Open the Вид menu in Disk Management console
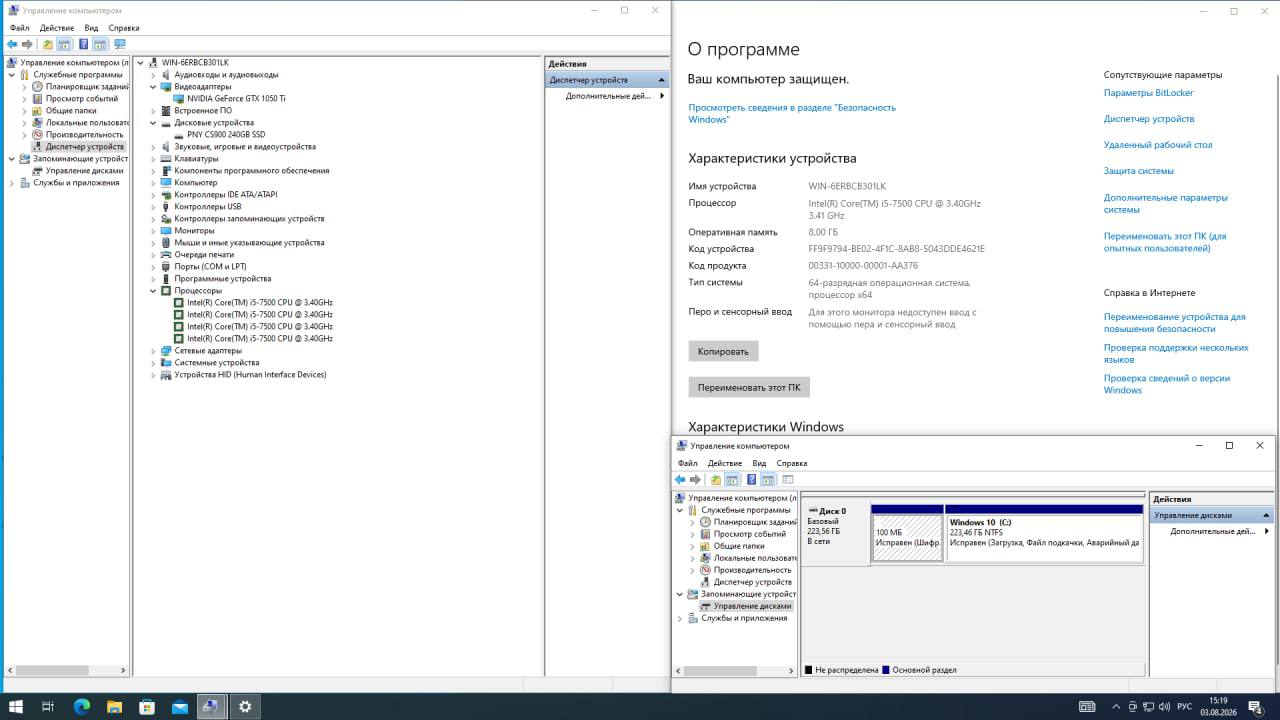This screenshot has width=1280, height=720. 759,463
